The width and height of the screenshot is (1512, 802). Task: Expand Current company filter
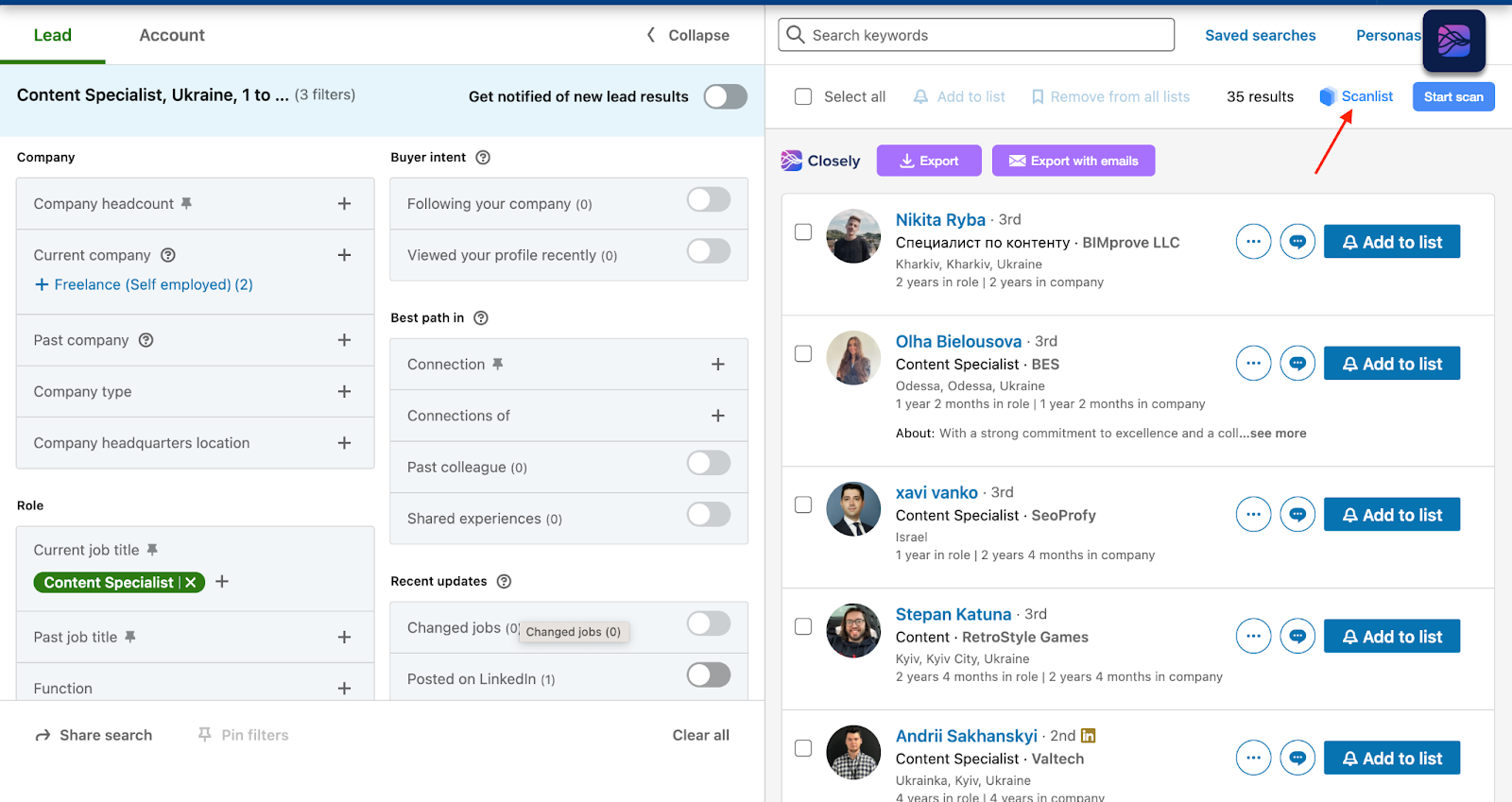pyautogui.click(x=345, y=255)
